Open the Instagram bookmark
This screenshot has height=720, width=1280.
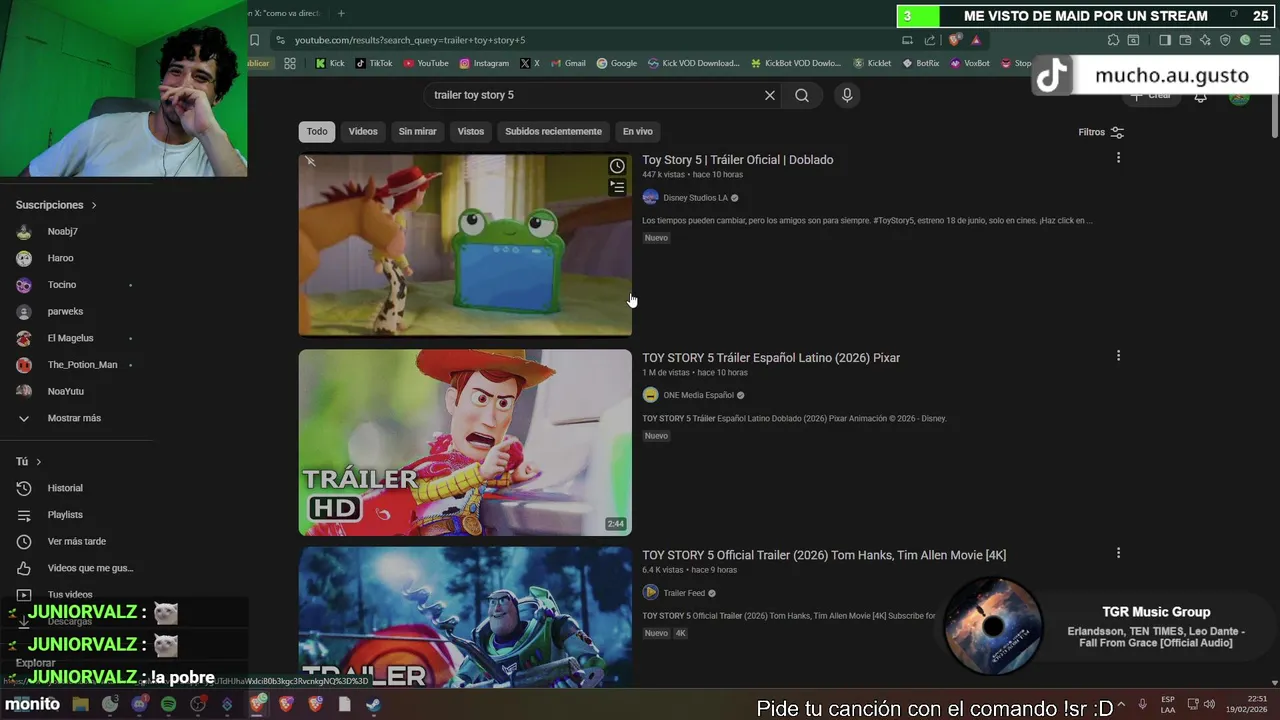(x=484, y=63)
